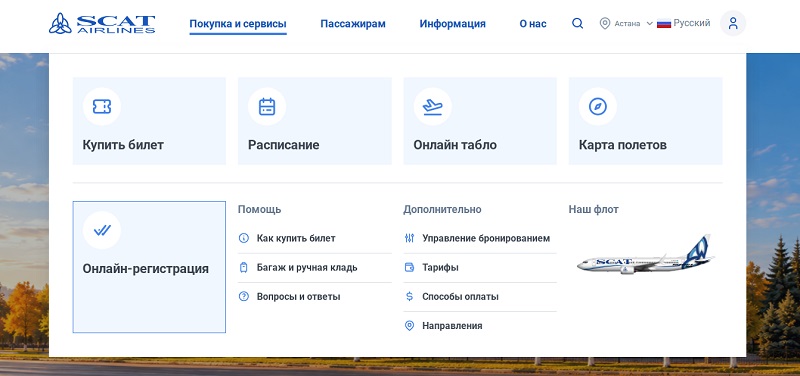Image resolution: width=800 pixels, height=376 pixels.
Task: Click the calendar icon above Расписание
Action: click(x=267, y=106)
